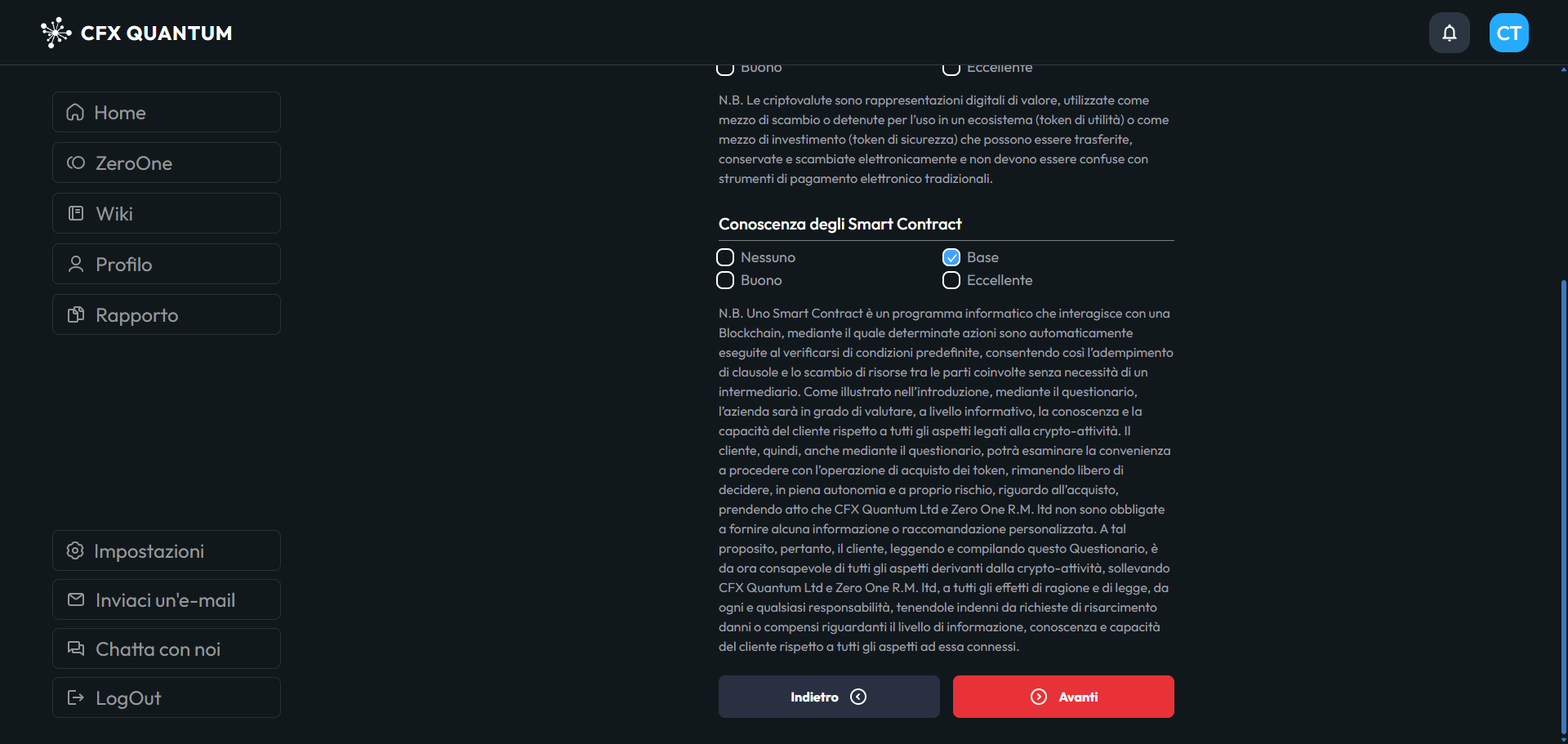Click the LogOut exit icon

coord(76,698)
